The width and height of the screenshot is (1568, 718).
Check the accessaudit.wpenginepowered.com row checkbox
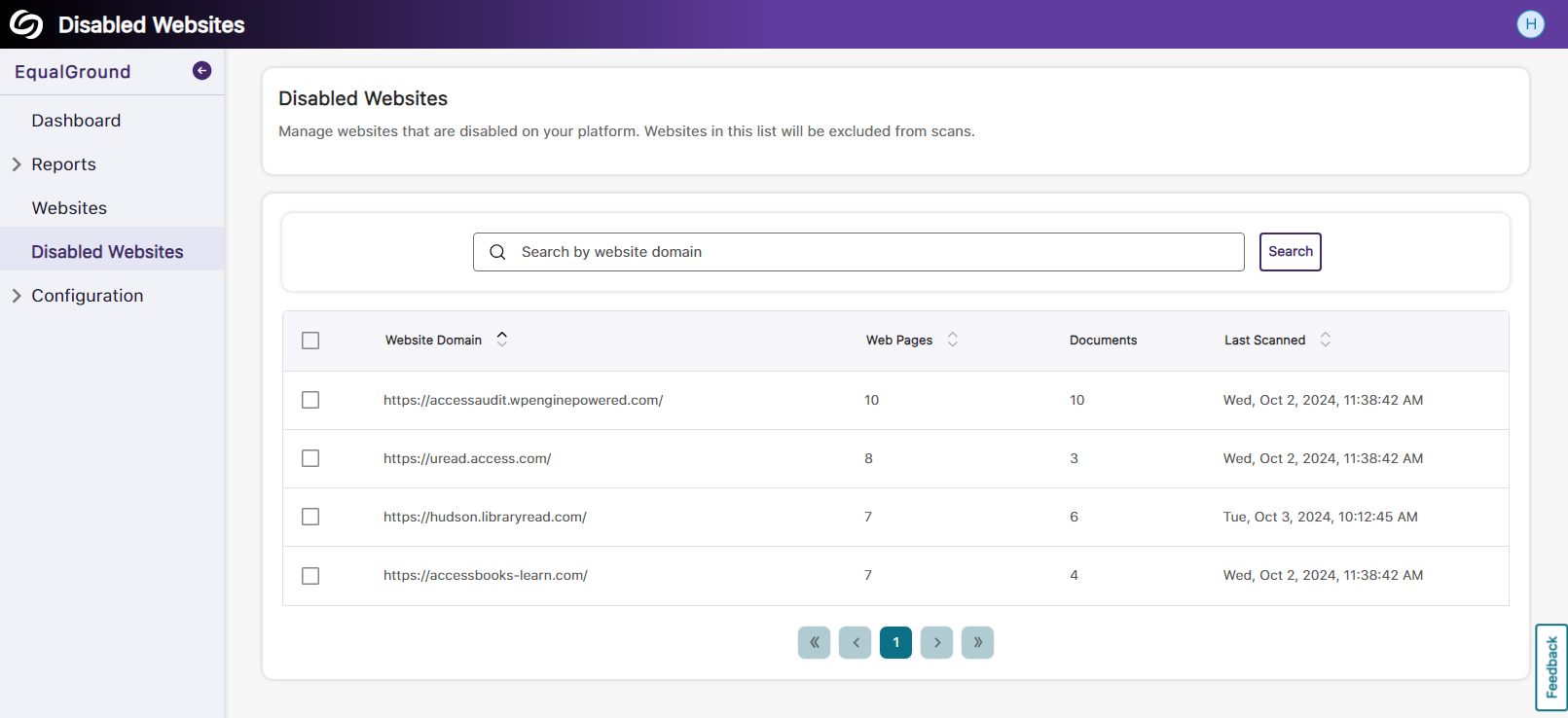[310, 400]
